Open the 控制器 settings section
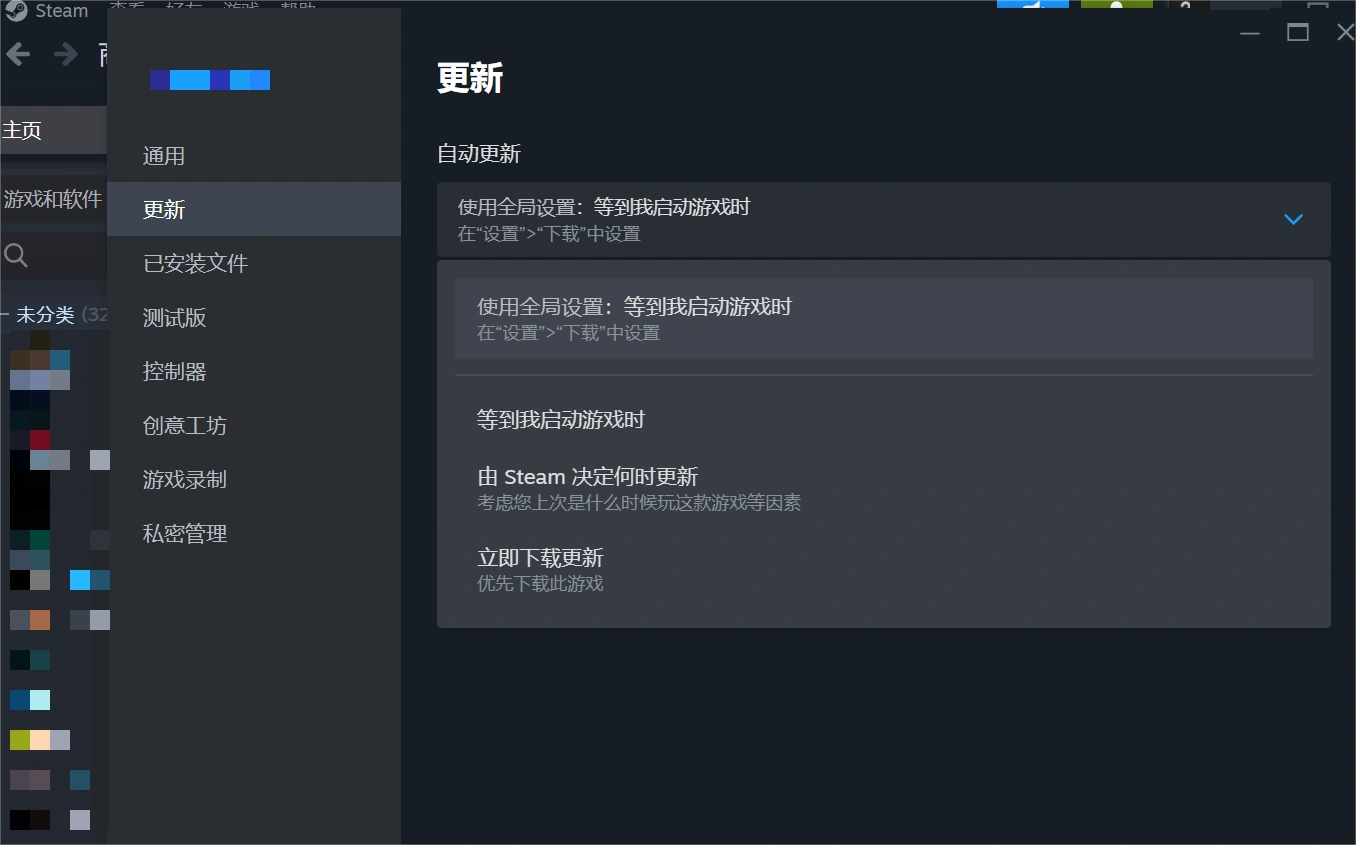The image size is (1356, 845). [174, 371]
